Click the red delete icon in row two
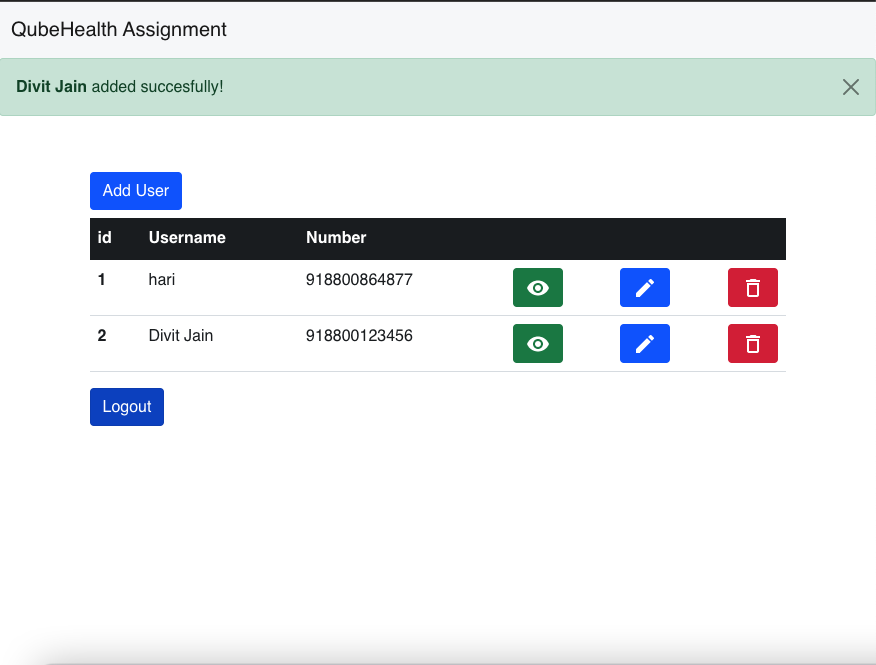 (753, 343)
